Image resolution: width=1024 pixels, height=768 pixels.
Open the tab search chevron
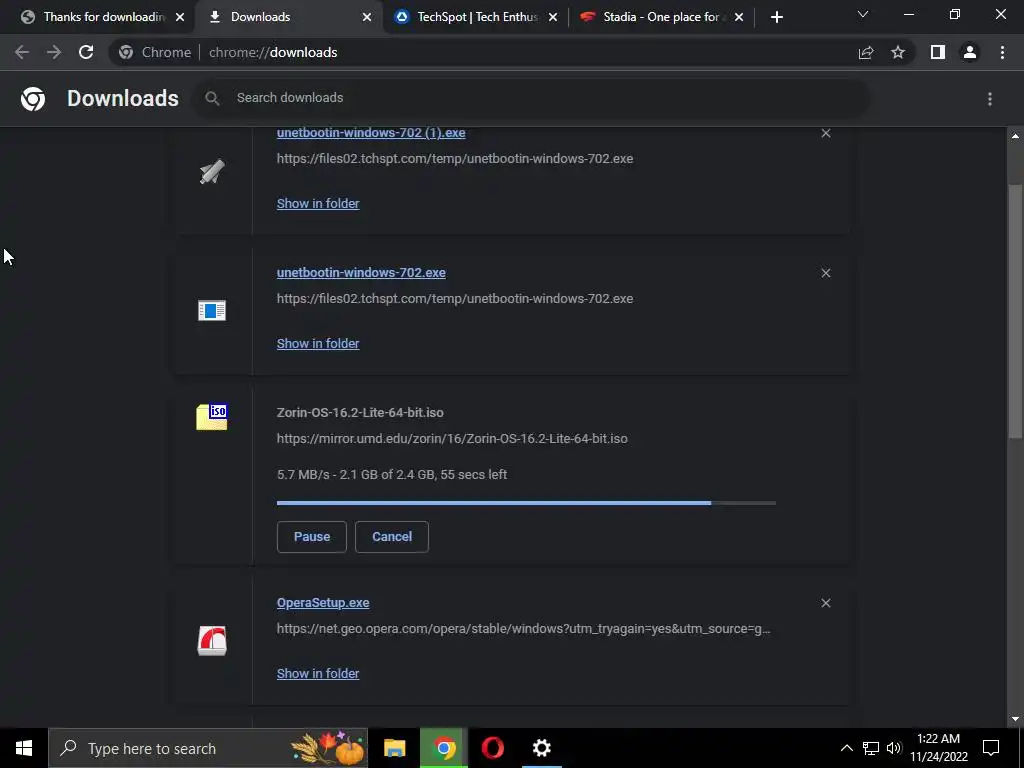pos(863,14)
